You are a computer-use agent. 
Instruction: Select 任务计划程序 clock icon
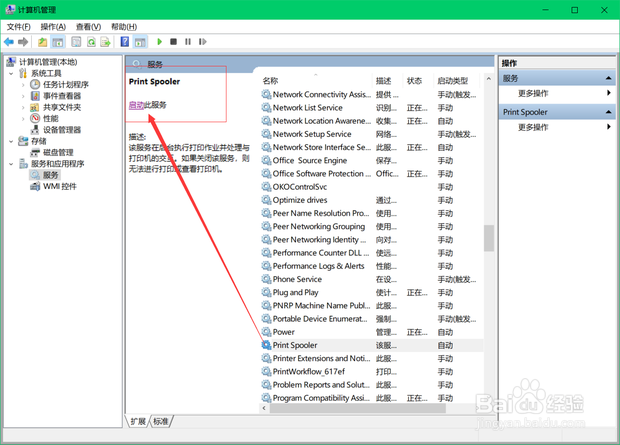35,85
